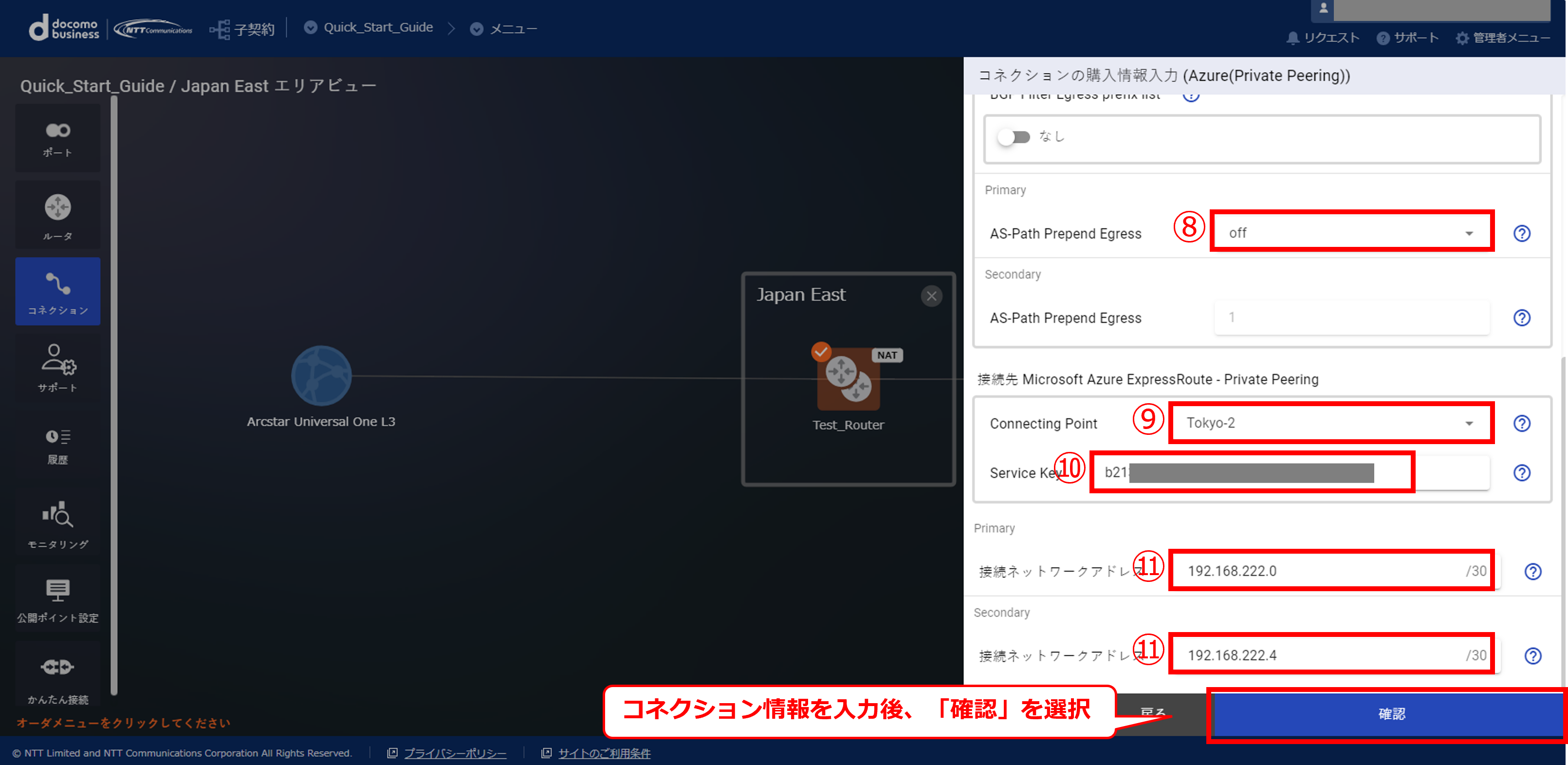Image resolution: width=1568 pixels, height=765 pixels.
Task: Open help for Primary AS-Path Prepend Egress
Action: click(x=1522, y=233)
